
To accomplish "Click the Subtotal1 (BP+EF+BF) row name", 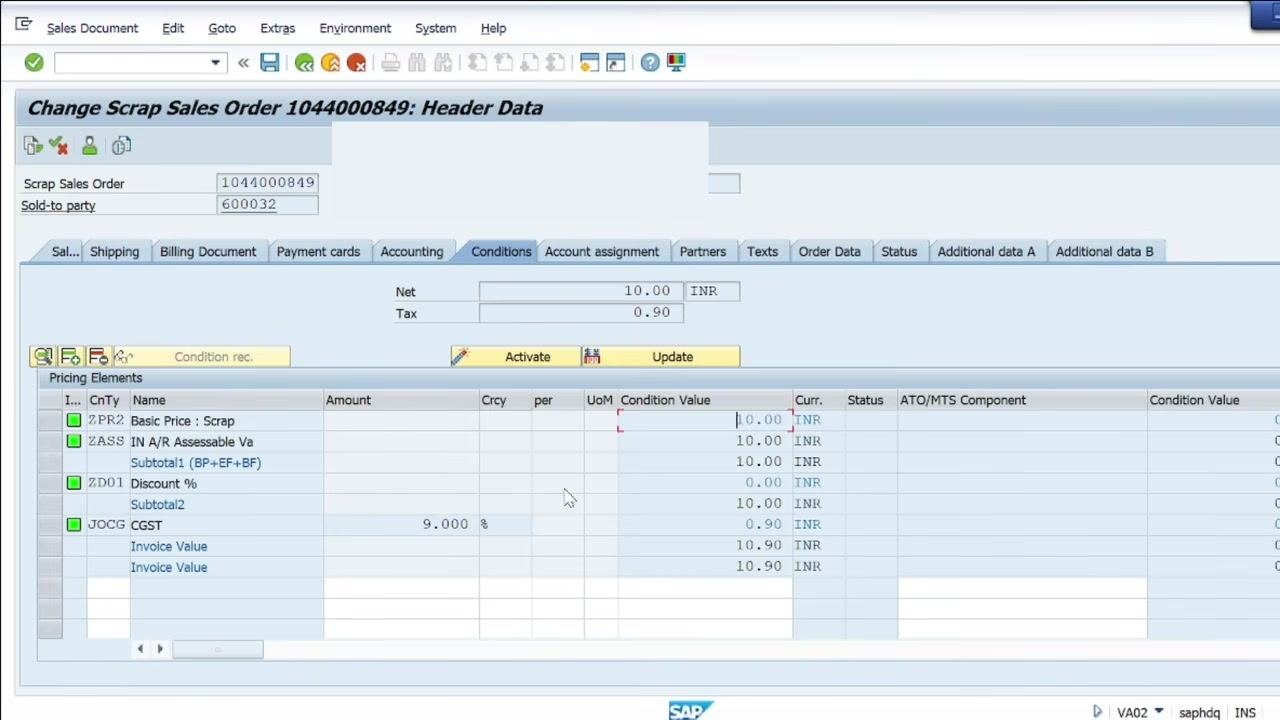I will point(195,463).
